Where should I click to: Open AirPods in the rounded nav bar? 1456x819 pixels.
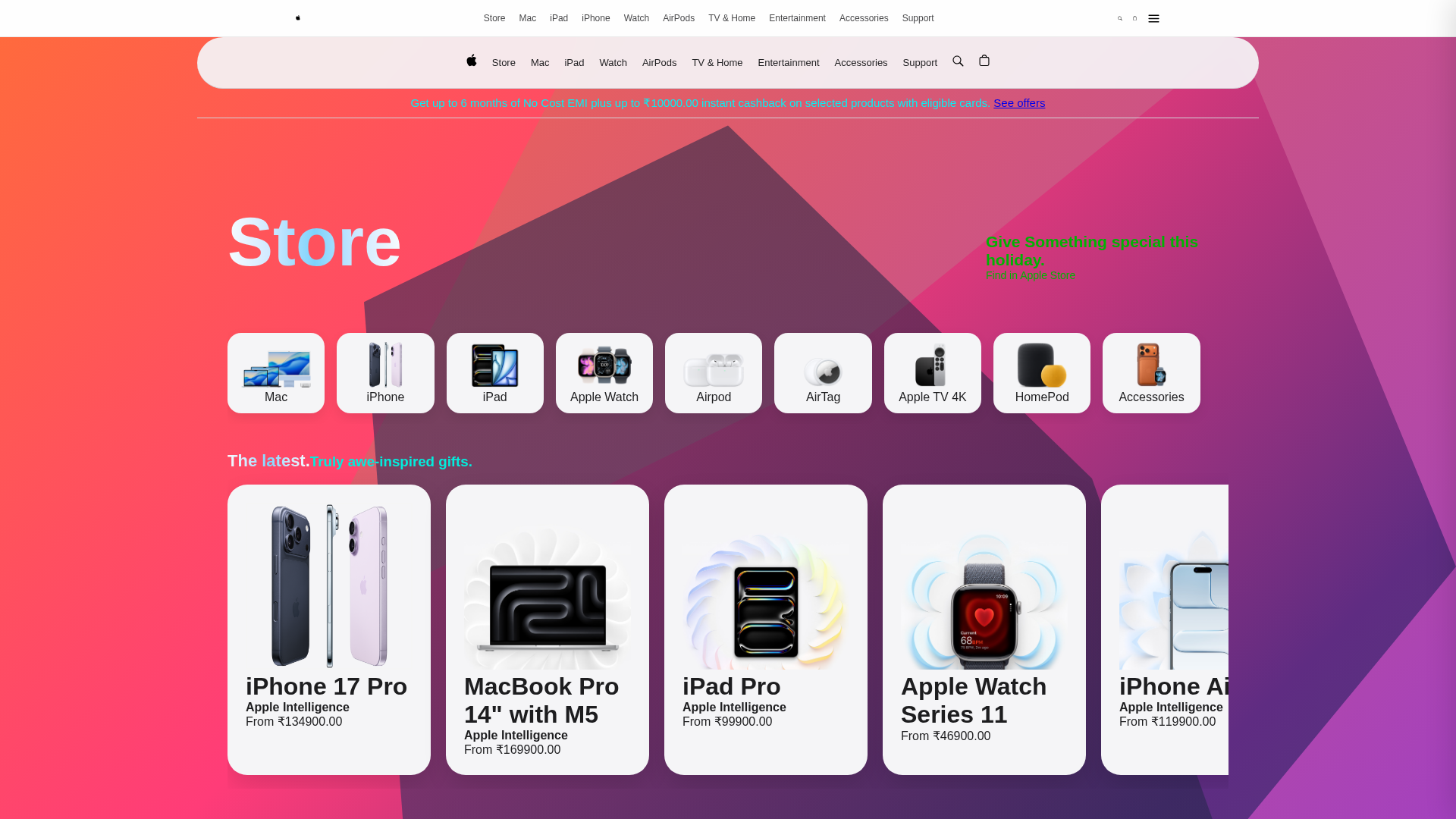click(x=659, y=63)
